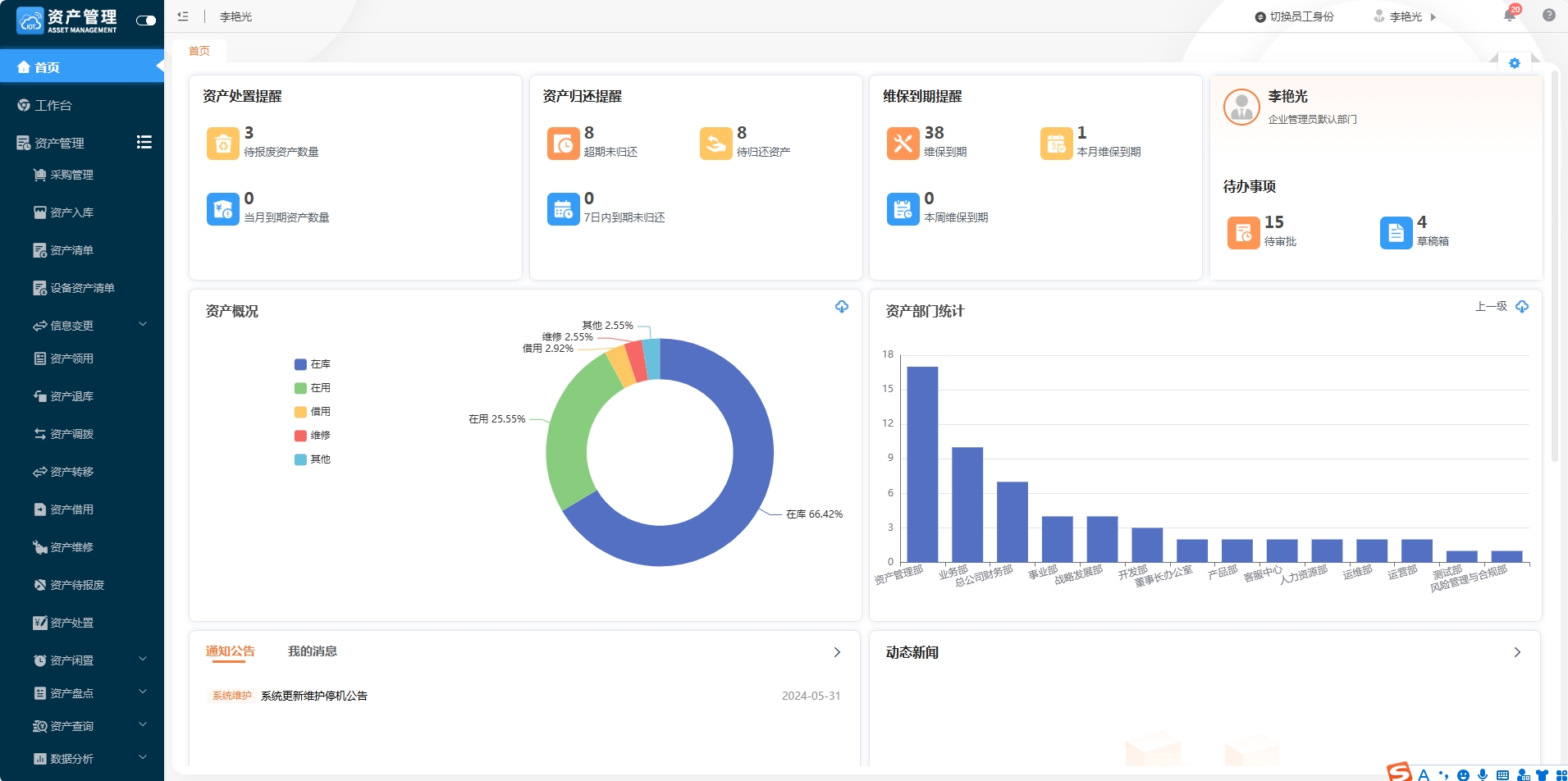
Task: Click 切换员工身份 button
Action: 1294,16
